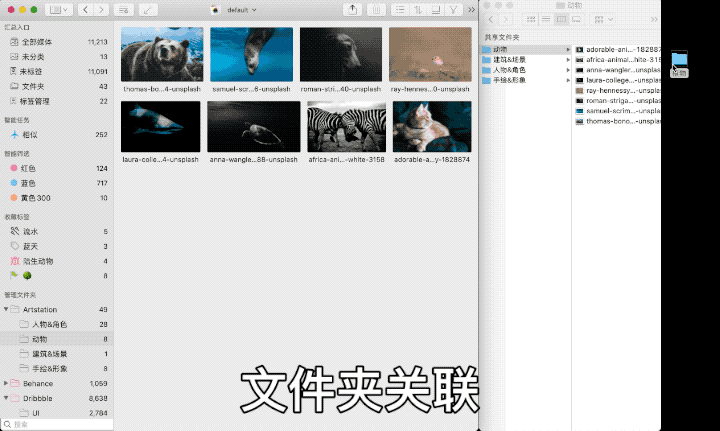720x431 pixels.
Task: Open 标签管理 sidebar entry
Action: point(57,101)
